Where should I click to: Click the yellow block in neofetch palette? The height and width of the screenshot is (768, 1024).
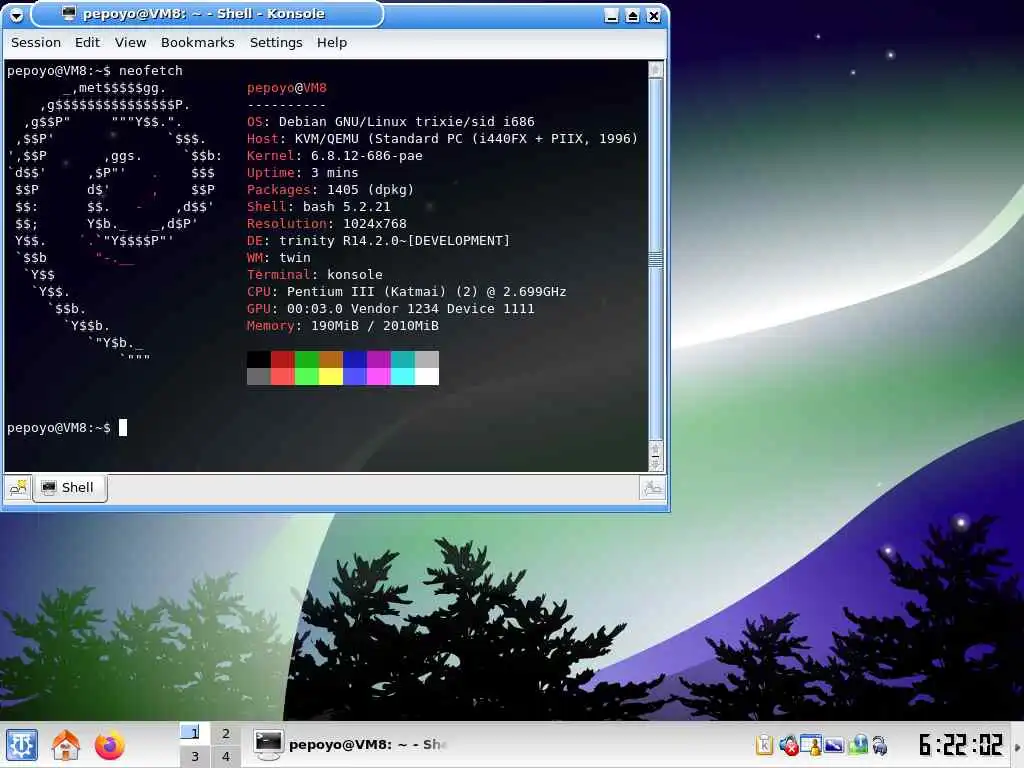[330, 376]
